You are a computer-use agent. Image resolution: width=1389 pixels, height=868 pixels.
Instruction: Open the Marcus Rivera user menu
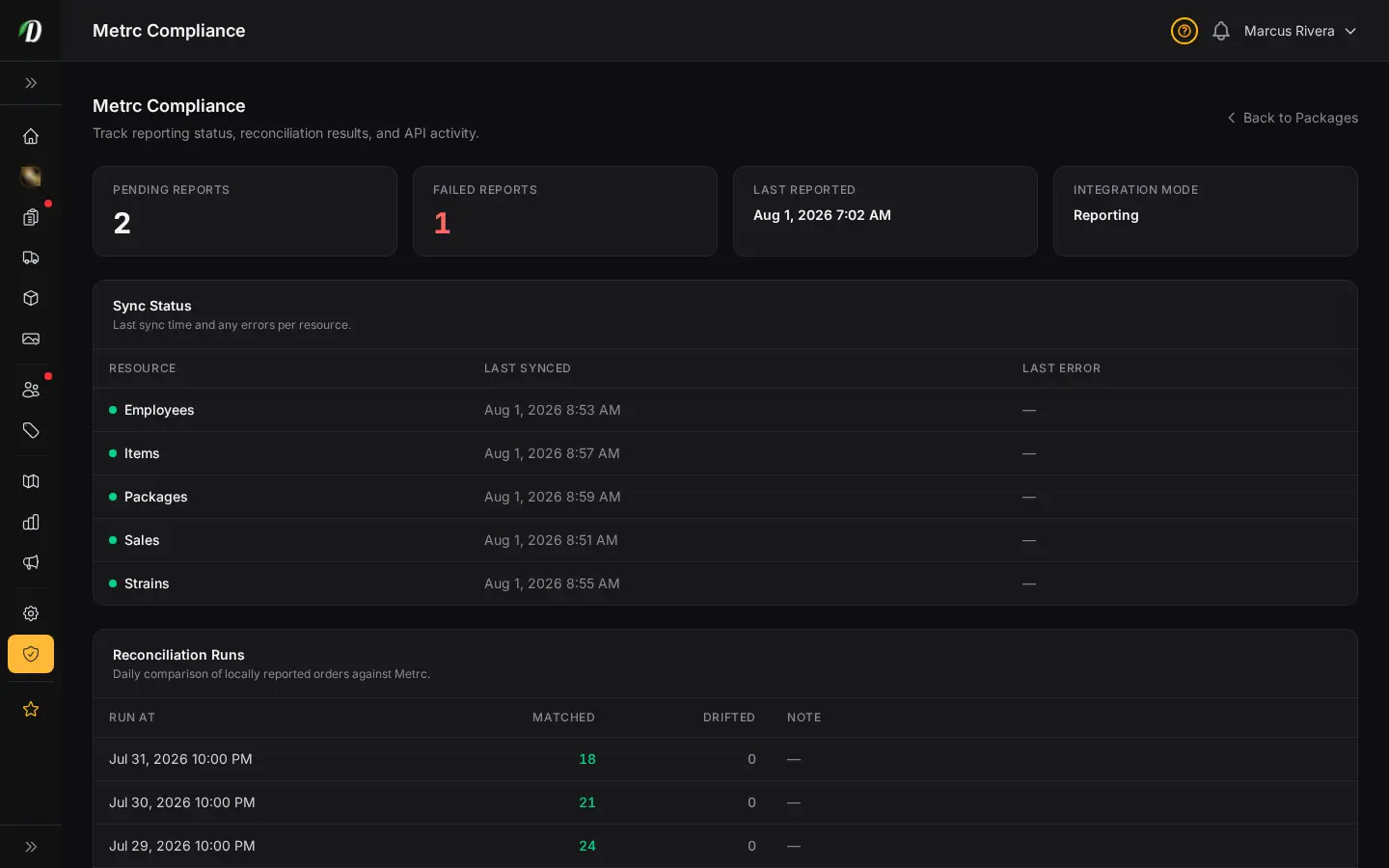pyautogui.click(x=1300, y=31)
